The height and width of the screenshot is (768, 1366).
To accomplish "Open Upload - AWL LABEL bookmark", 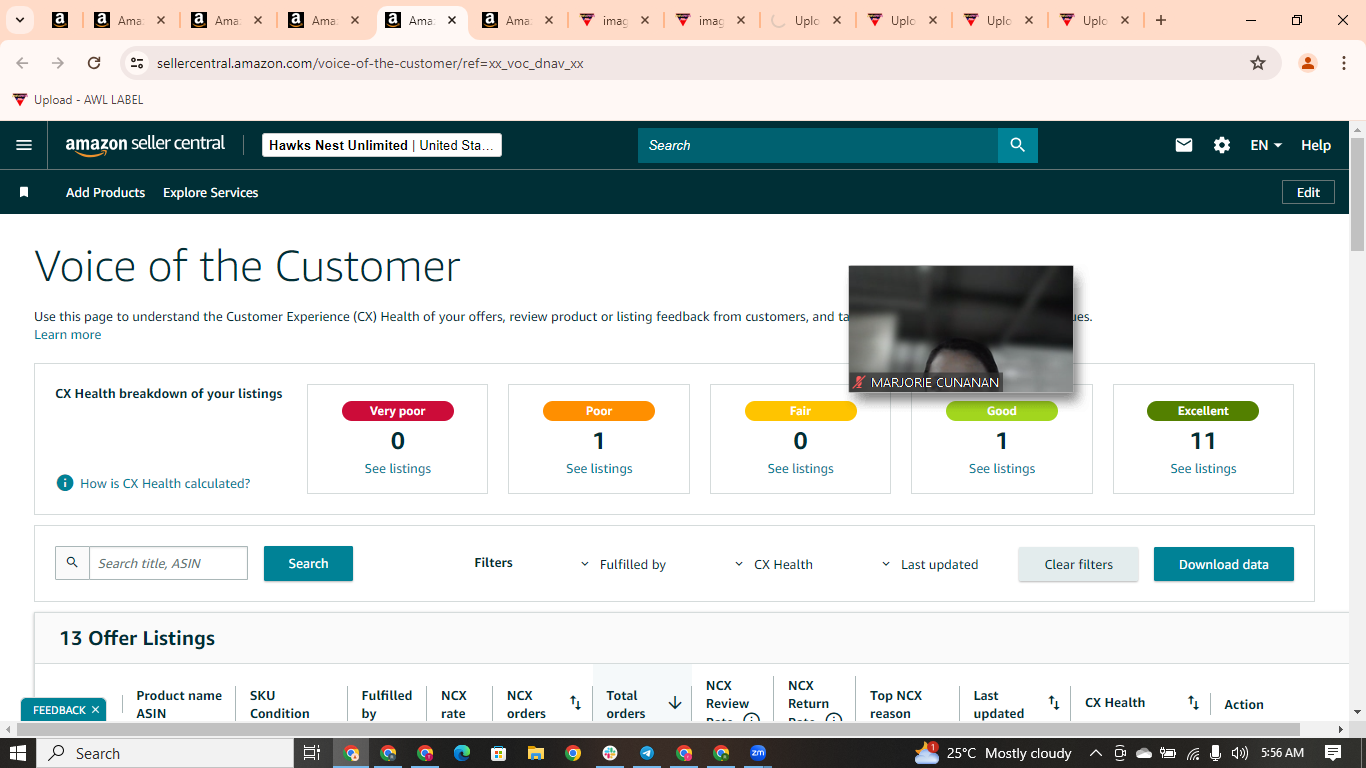I will 78,99.
